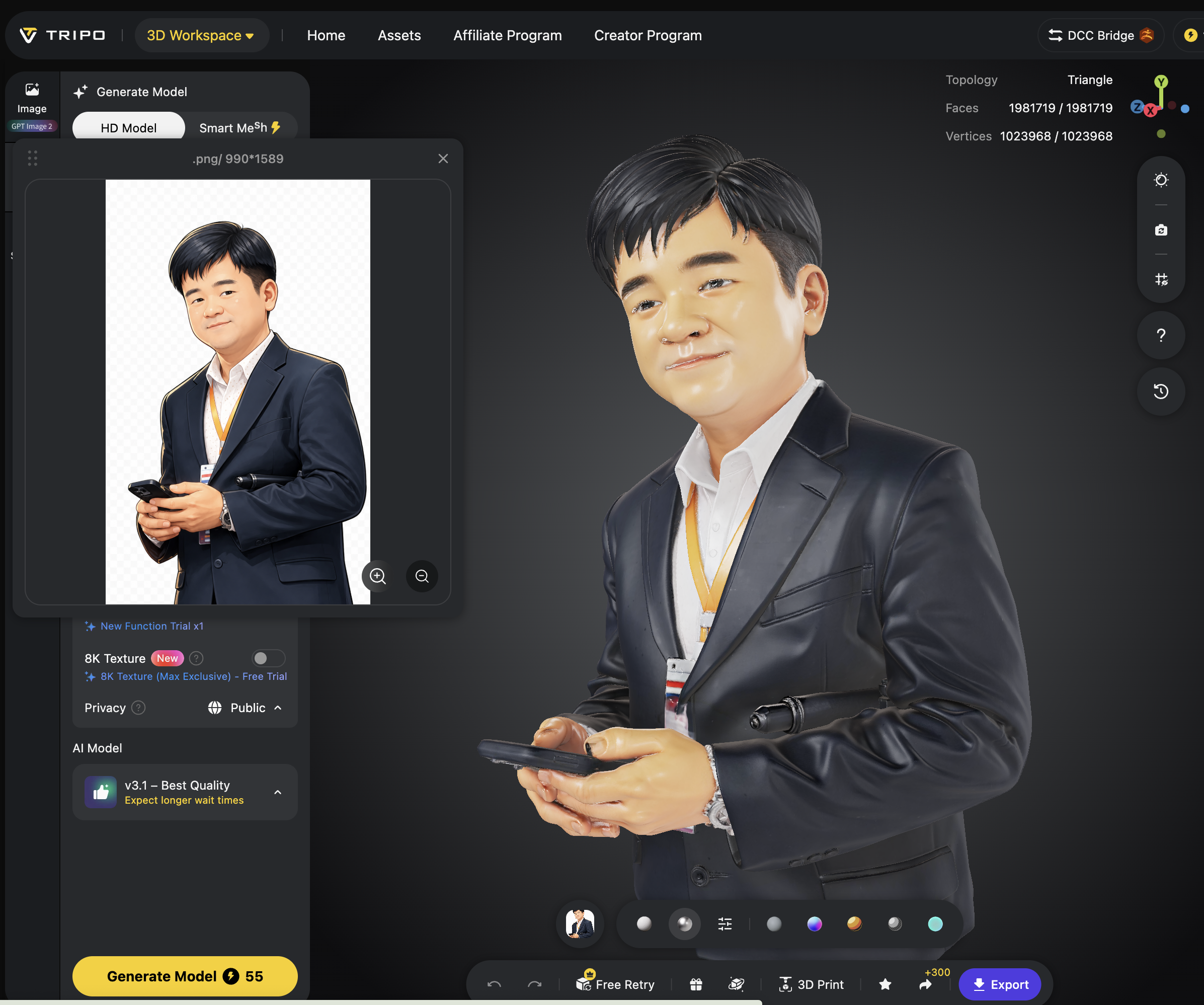Click the Generate Model sparkle icon
This screenshot has height=1005, width=1204.
(81, 92)
